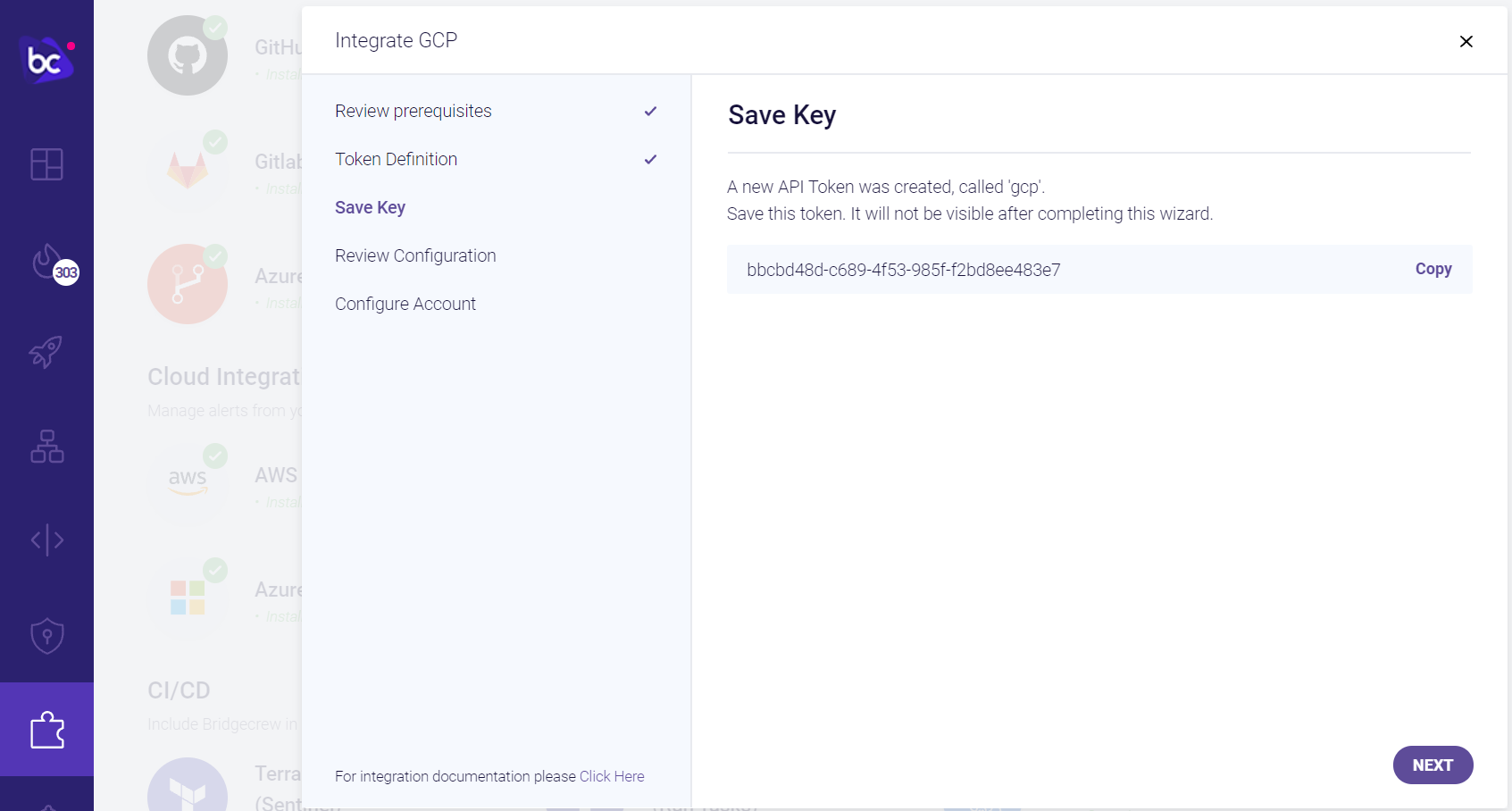Open the rocket icon in sidebar

46,352
